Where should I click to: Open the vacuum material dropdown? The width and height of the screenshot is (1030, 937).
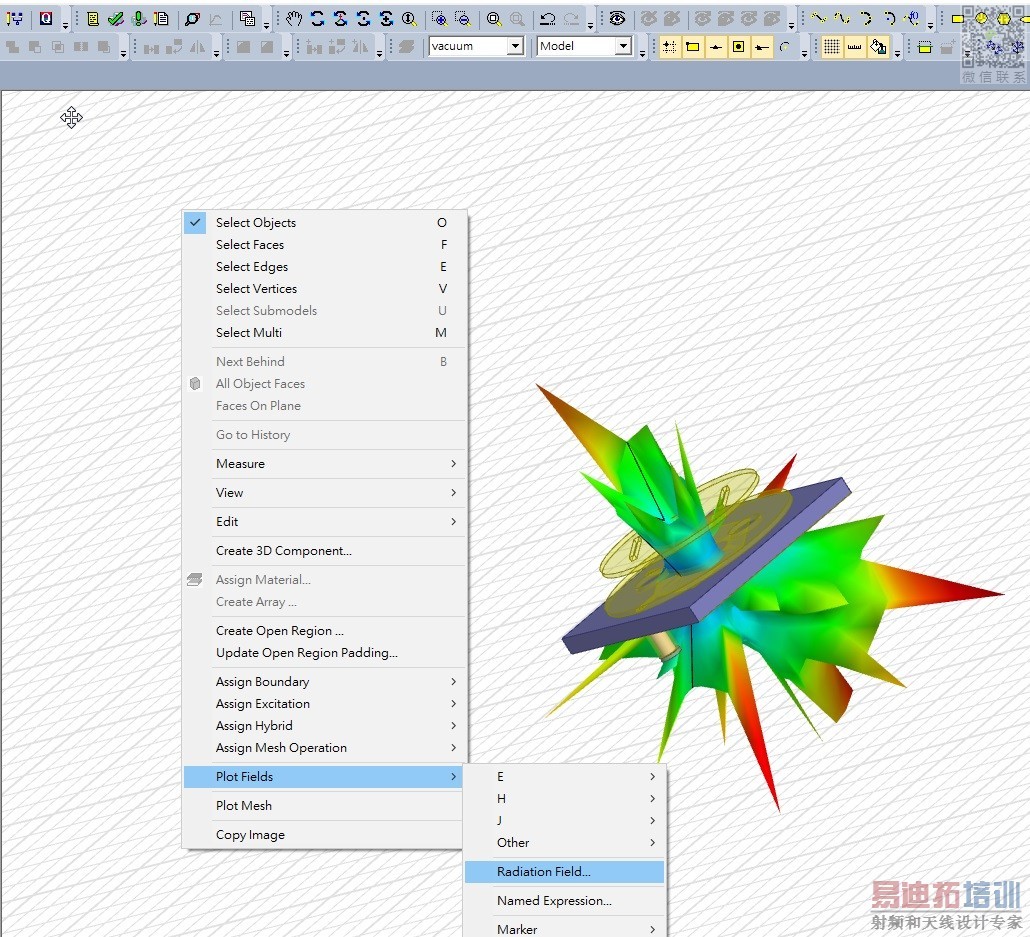[x=516, y=46]
